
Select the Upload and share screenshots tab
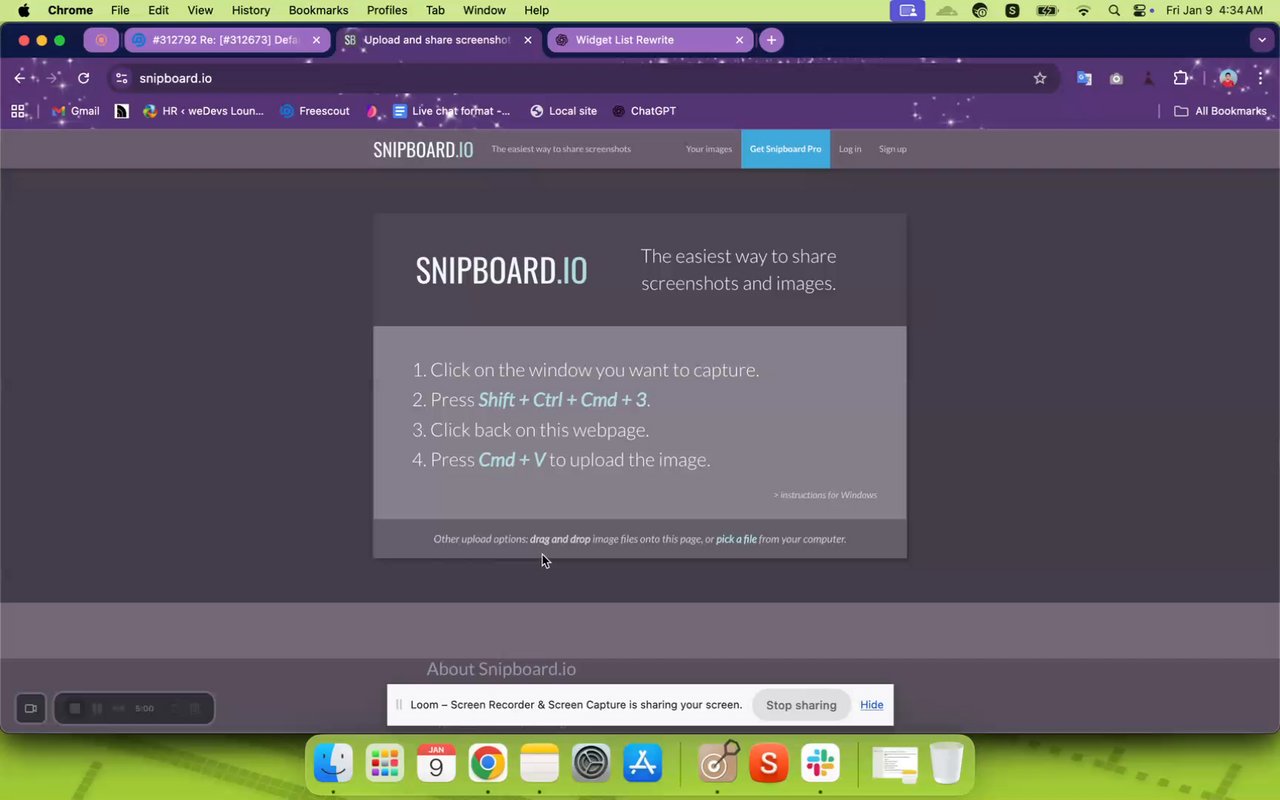(x=438, y=40)
